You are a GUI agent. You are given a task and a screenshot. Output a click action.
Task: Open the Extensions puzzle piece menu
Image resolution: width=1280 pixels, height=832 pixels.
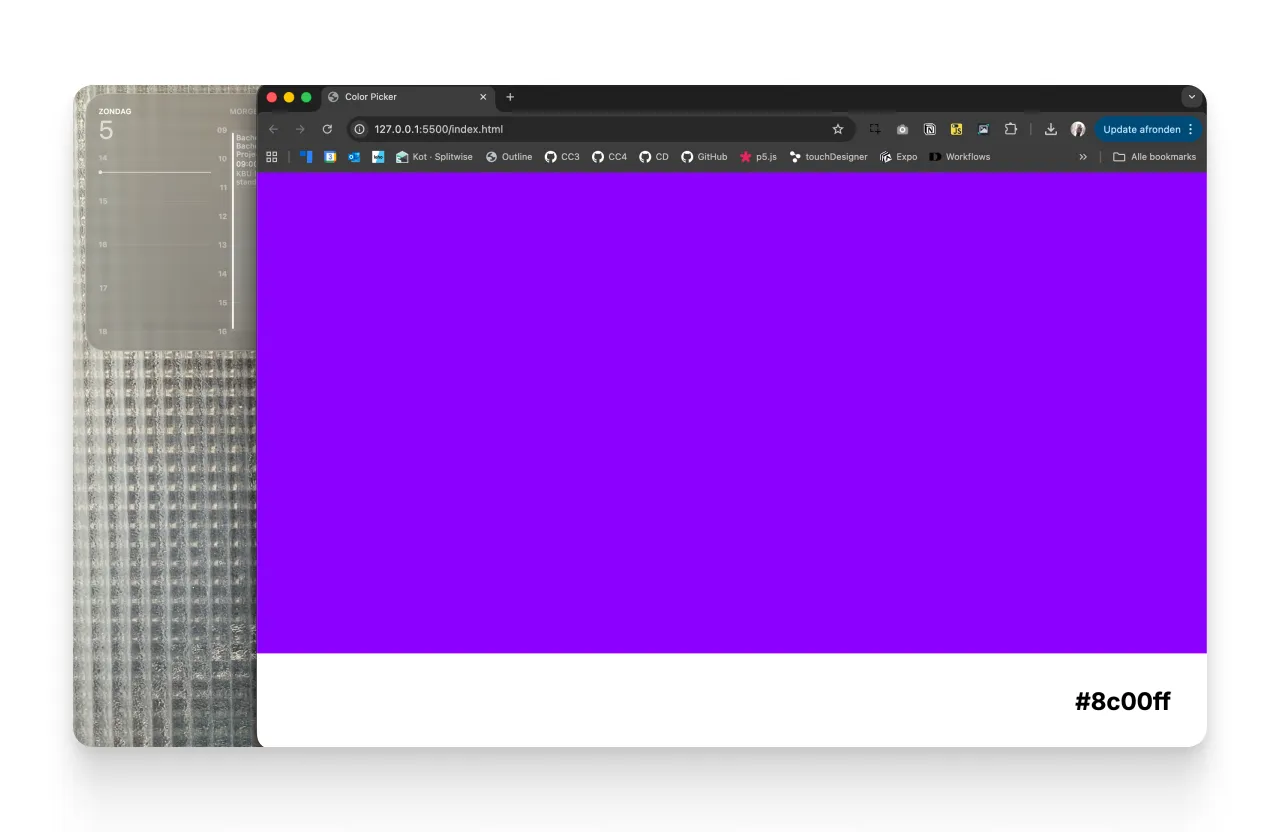[1011, 129]
